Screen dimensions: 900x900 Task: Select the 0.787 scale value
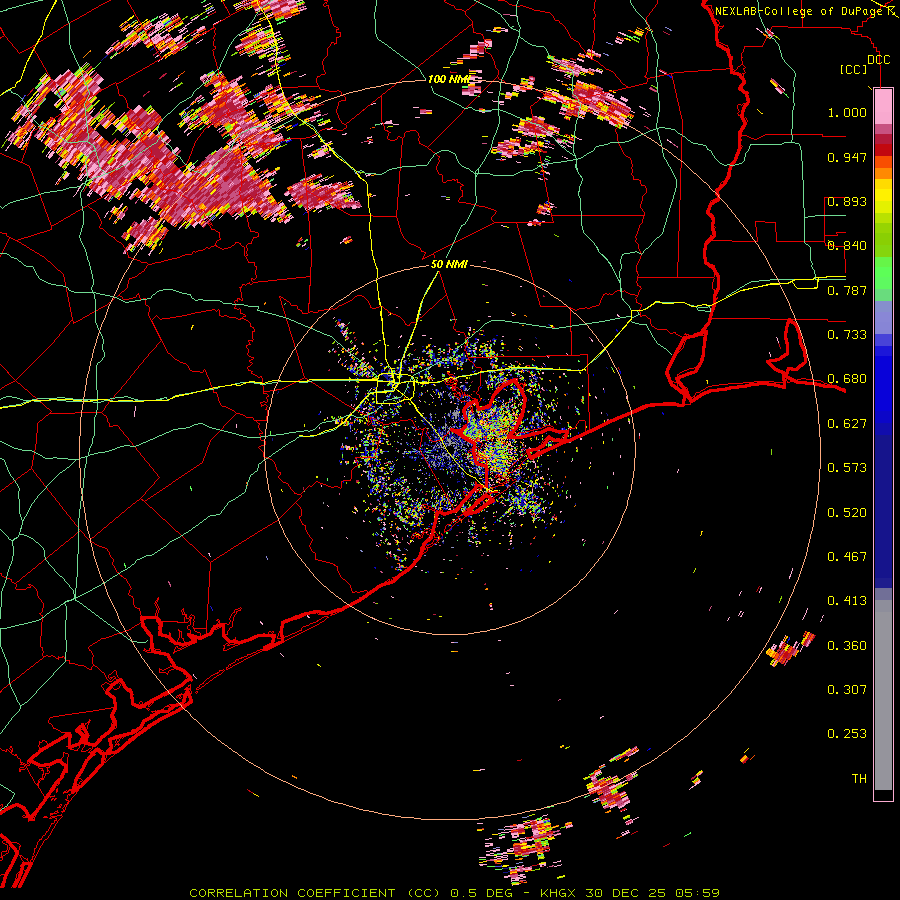tap(847, 290)
